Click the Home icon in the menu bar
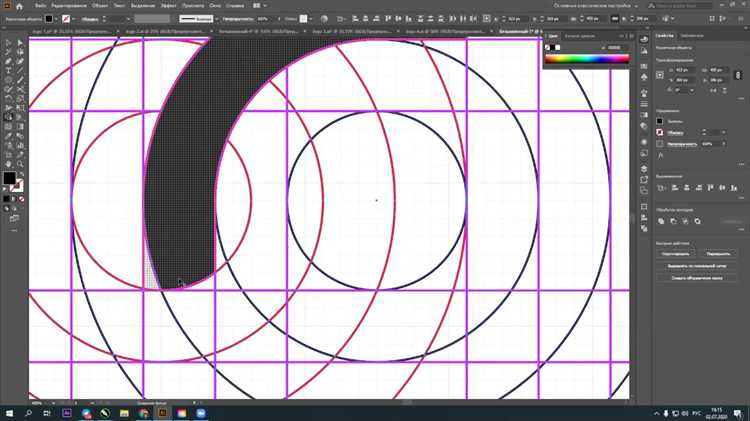Viewport: 750px width, 421px height. 19,6
